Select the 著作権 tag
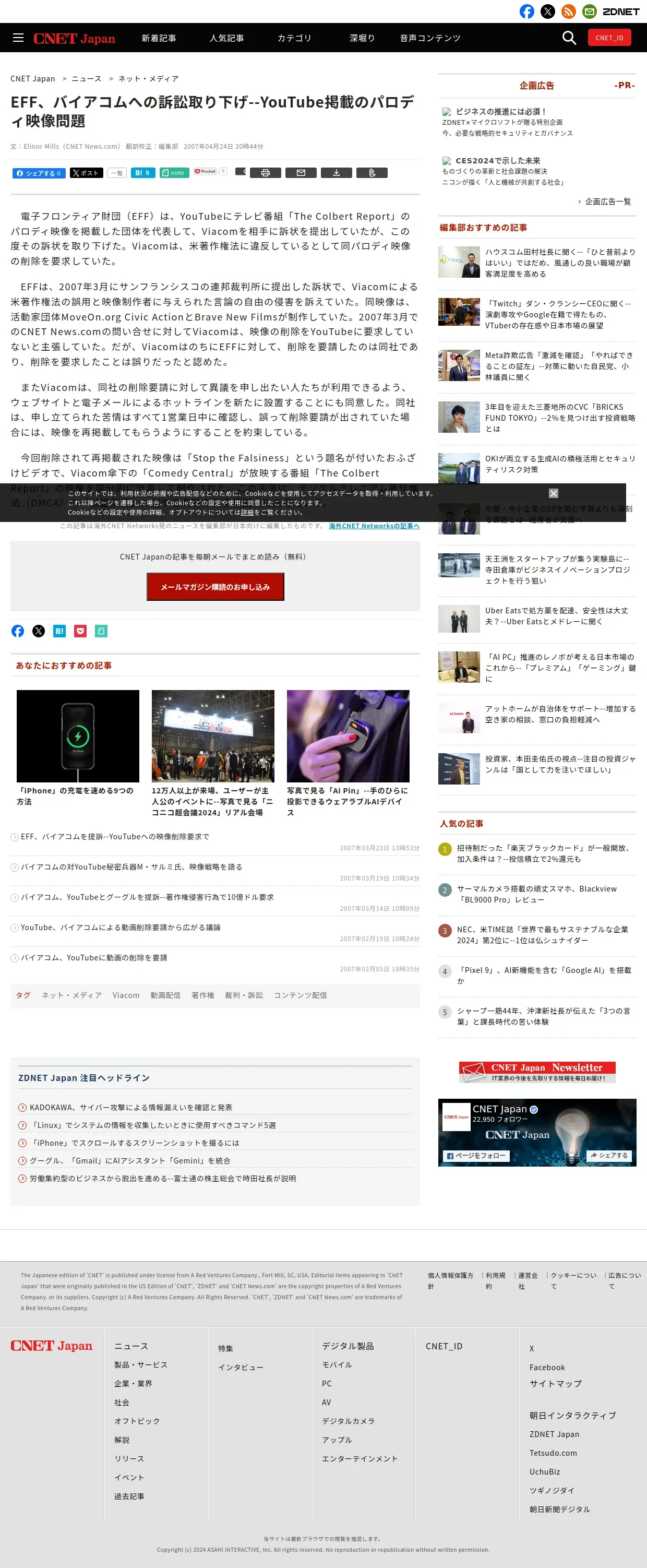This screenshot has width=647, height=1568. (x=202, y=995)
